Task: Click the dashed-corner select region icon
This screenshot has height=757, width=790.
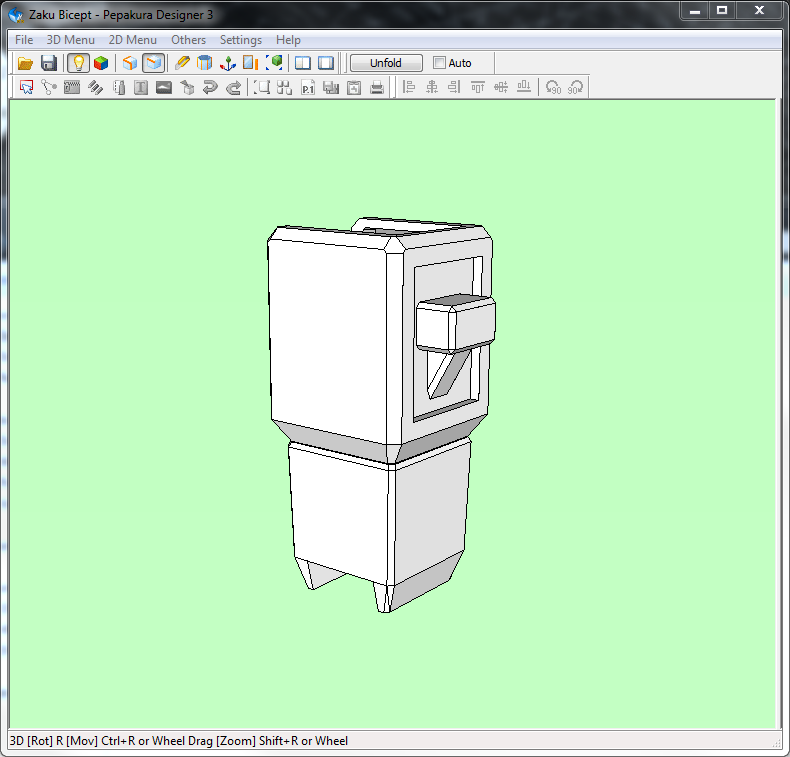Action: coord(261,87)
